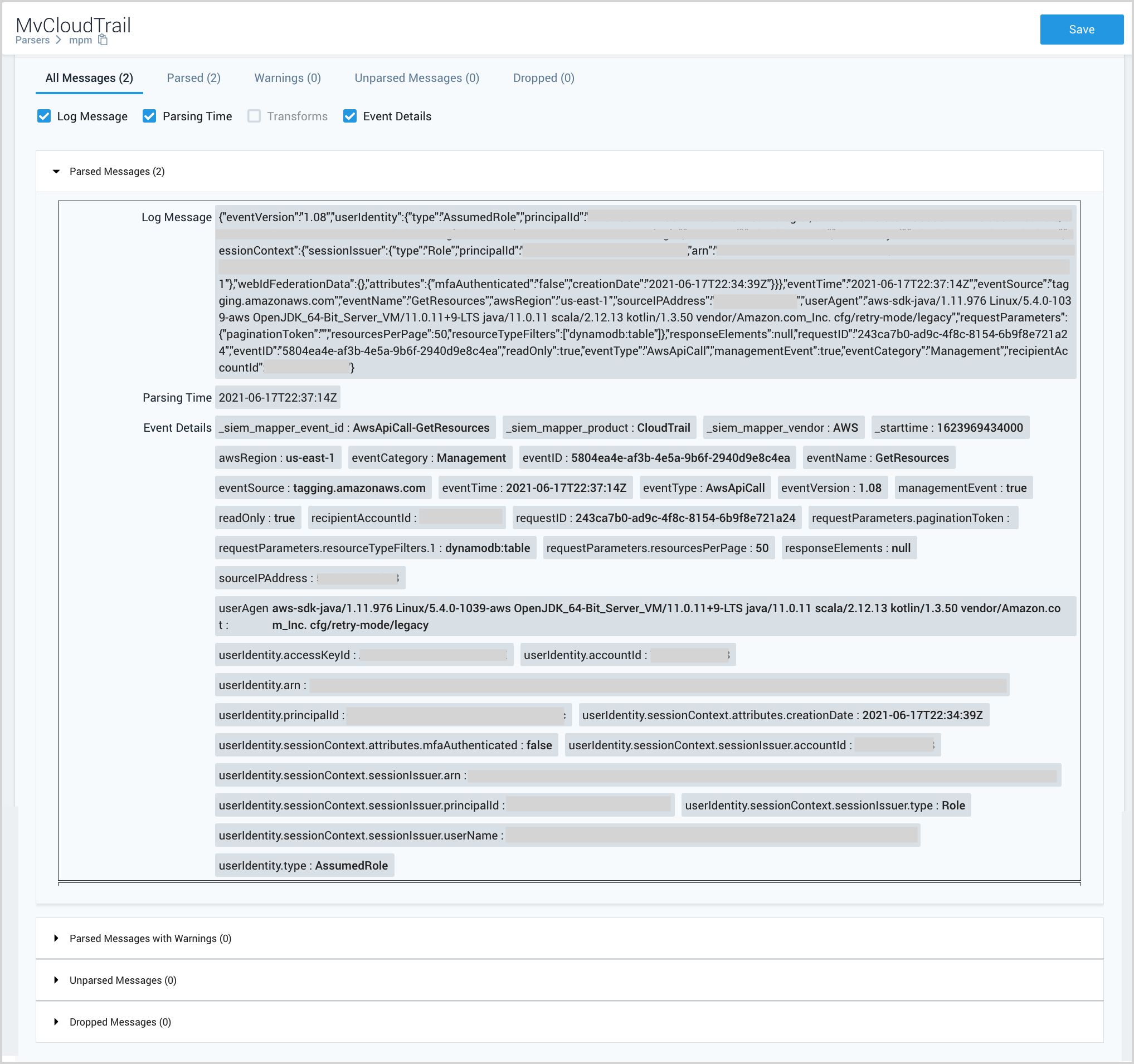The image size is (1134, 1064).
Task: Click the Parsing Time value field
Action: click(278, 398)
